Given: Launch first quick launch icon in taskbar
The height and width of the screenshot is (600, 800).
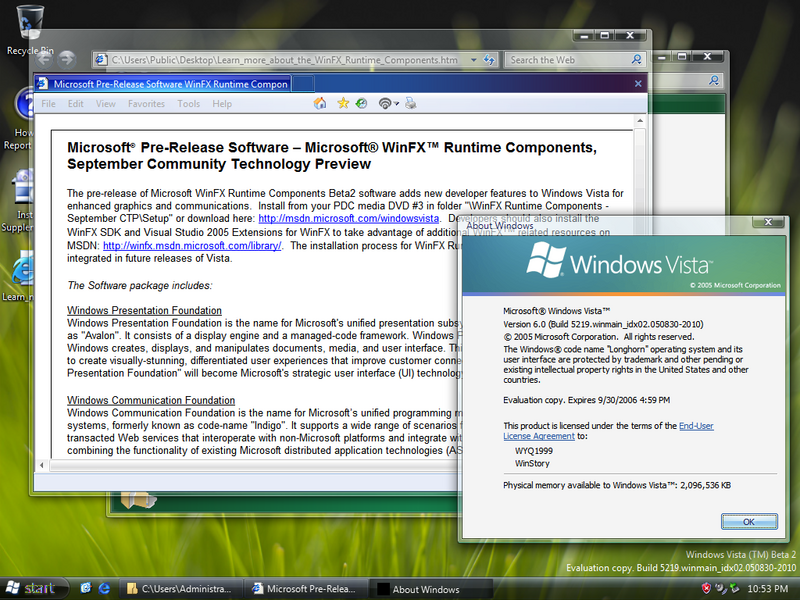Looking at the screenshot, I should [x=86, y=588].
